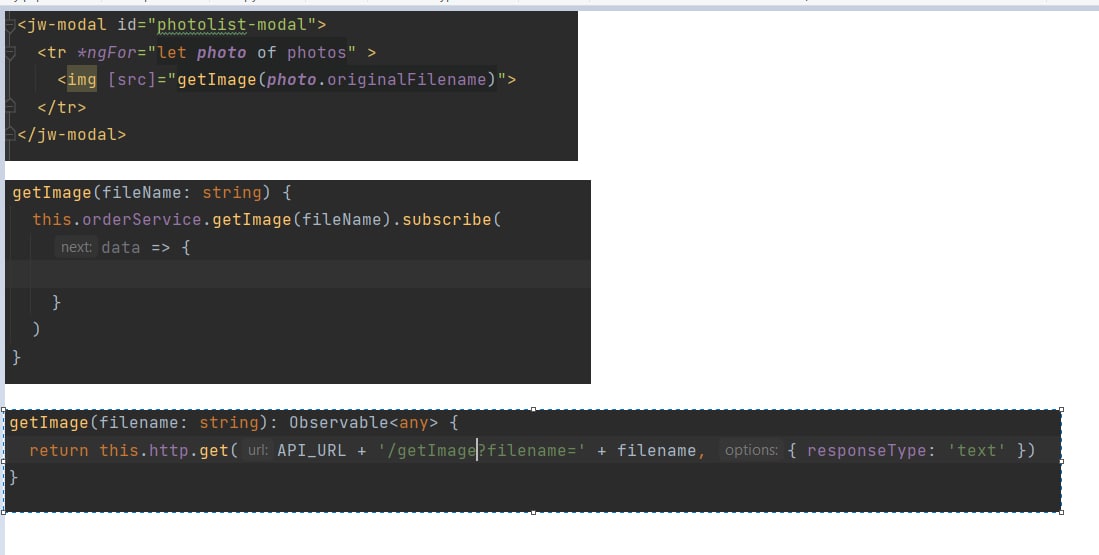The width and height of the screenshot is (1099, 555).
Task: Select the jw-modal HTML code image
Action: pos(291,85)
